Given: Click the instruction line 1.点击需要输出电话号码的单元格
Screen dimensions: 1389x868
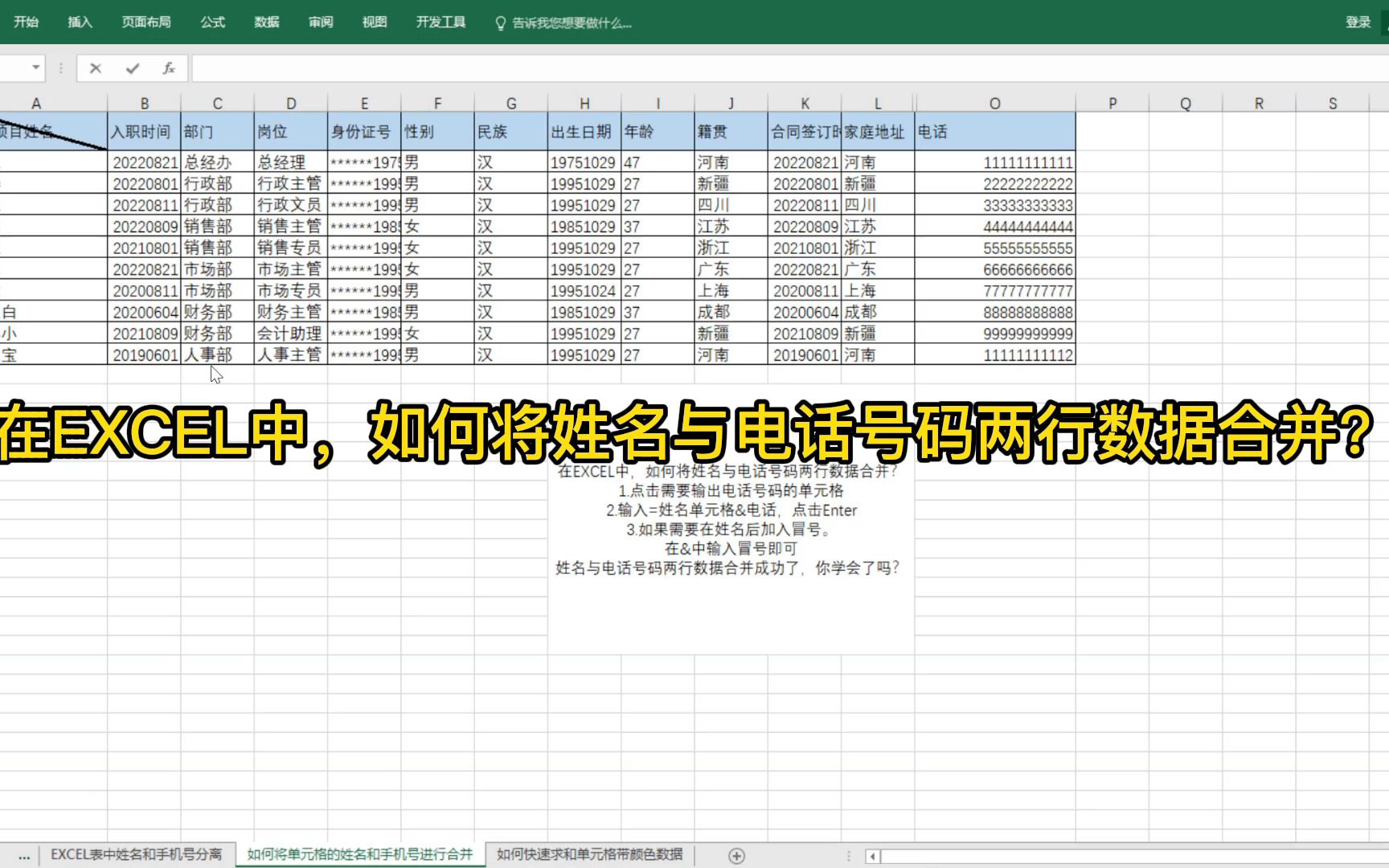Looking at the screenshot, I should (x=731, y=490).
